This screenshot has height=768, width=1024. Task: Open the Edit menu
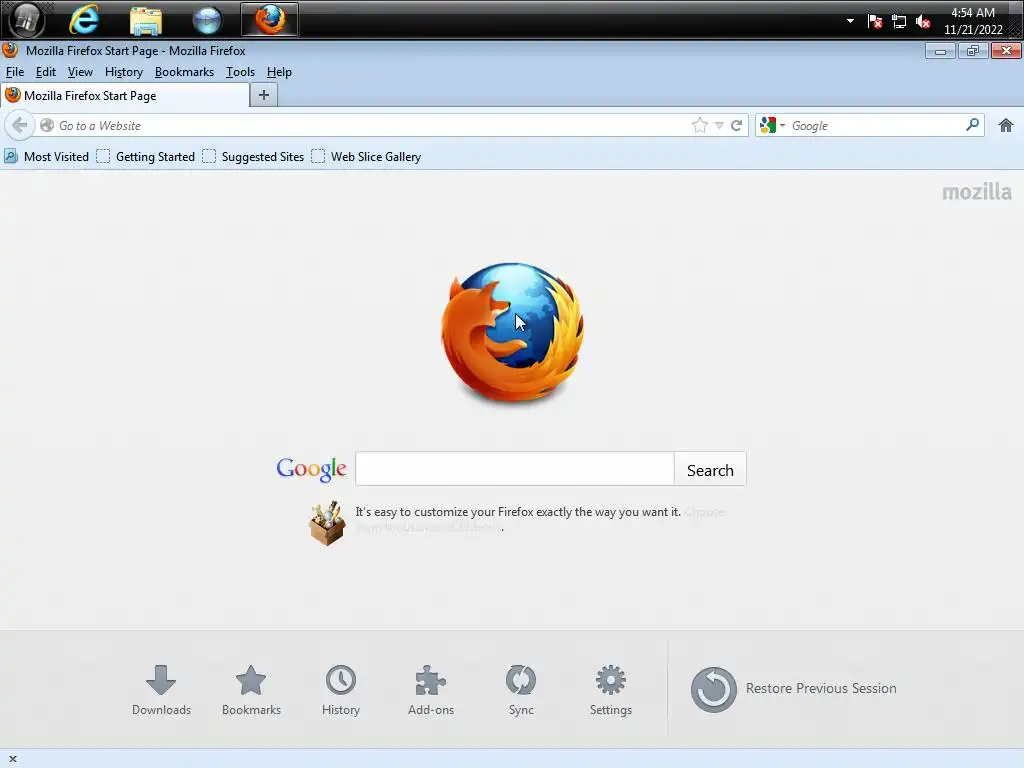46,72
